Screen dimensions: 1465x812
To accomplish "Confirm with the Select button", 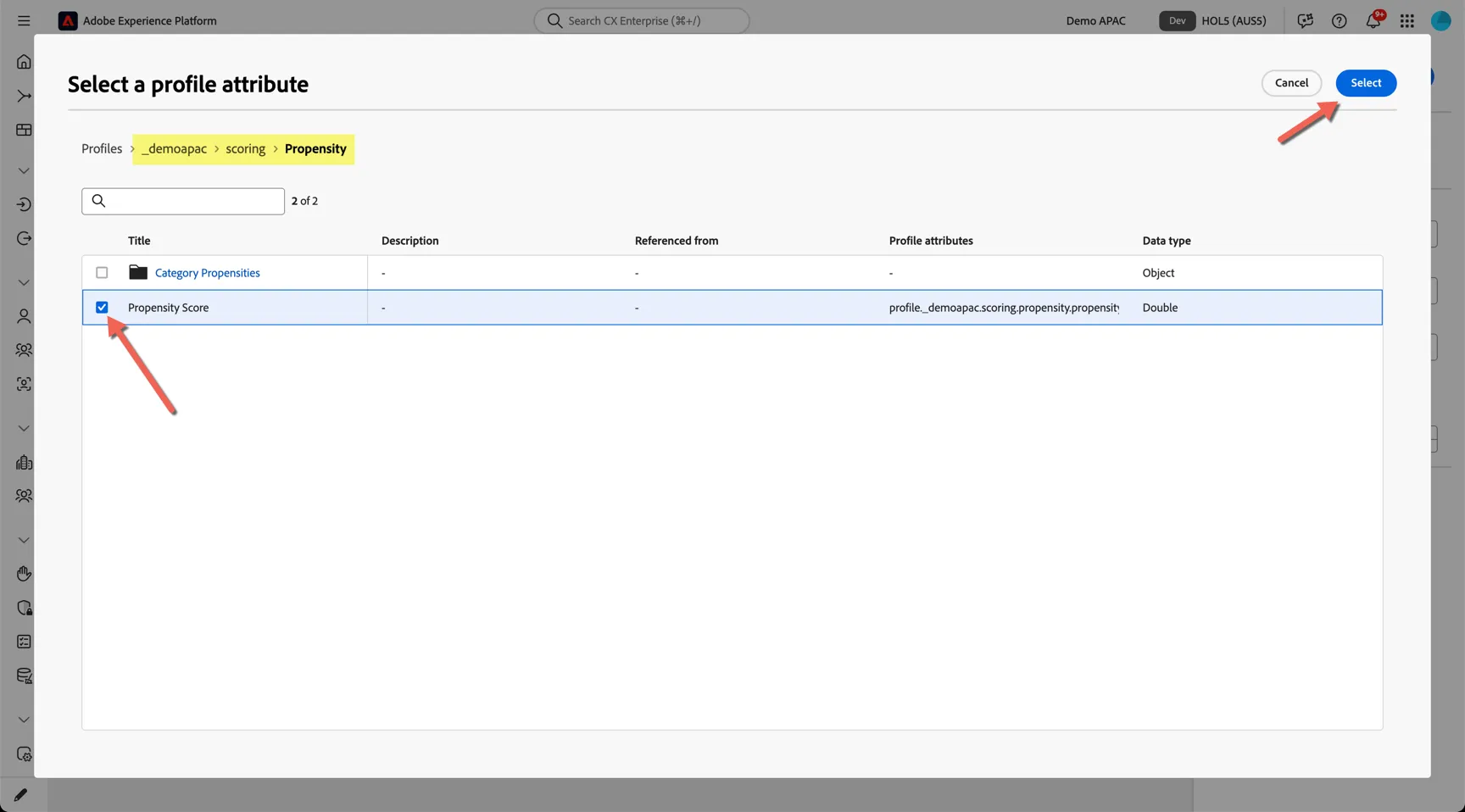I will pyautogui.click(x=1366, y=83).
